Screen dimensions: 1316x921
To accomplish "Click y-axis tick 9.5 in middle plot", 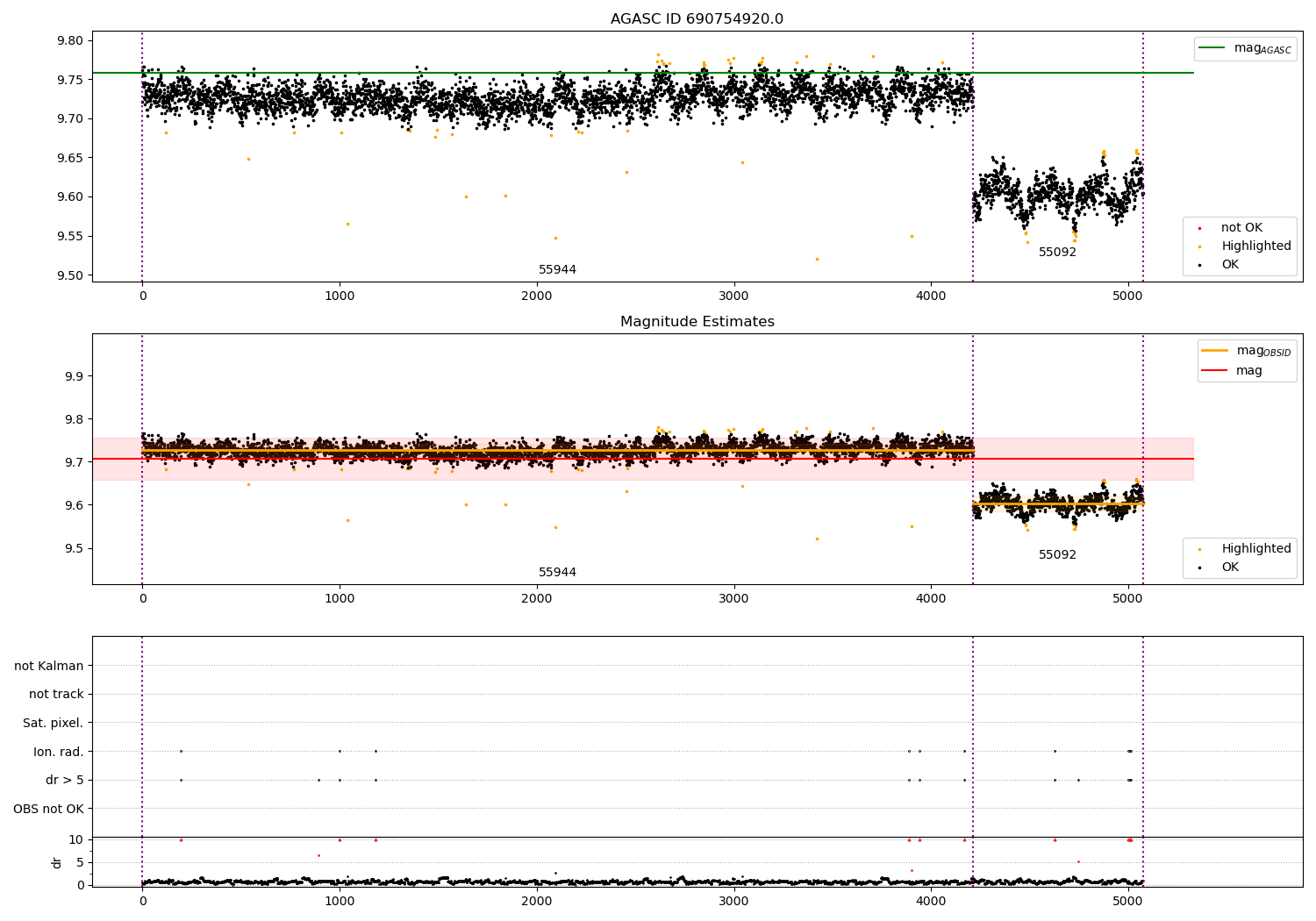I will [x=73, y=549].
